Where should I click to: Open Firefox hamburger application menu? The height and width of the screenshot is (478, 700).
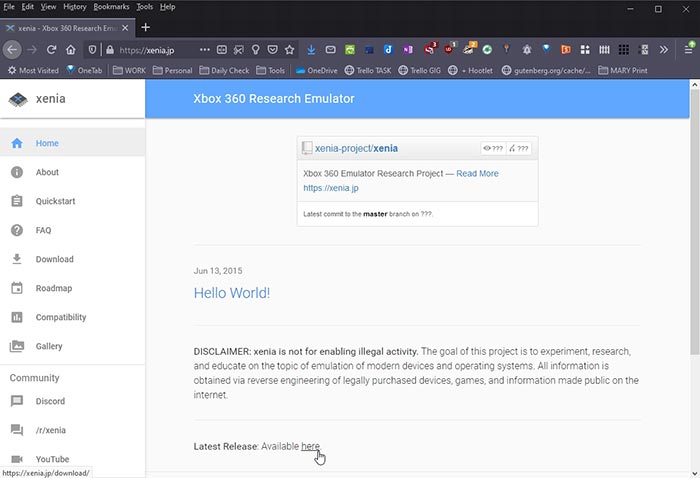[688, 49]
